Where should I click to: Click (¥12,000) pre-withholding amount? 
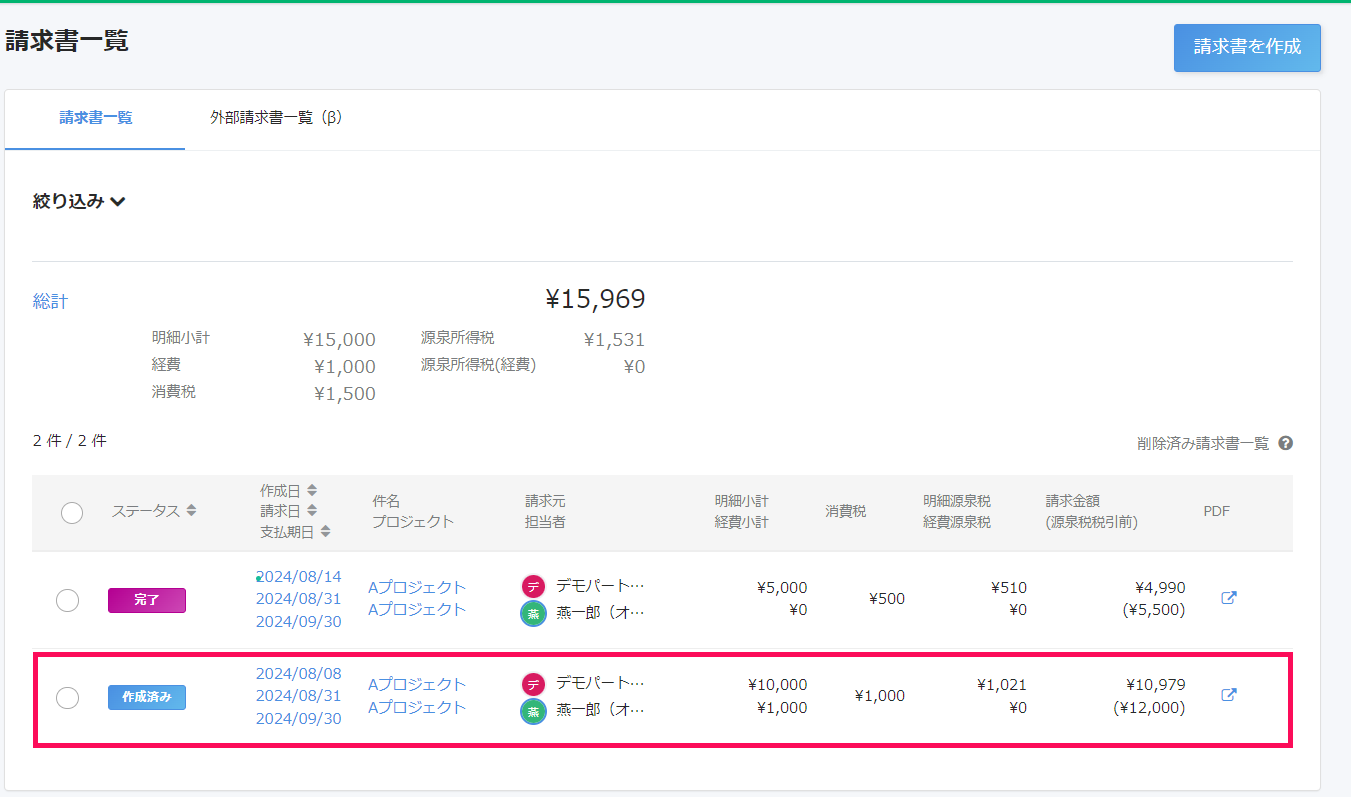[1149, 707]
